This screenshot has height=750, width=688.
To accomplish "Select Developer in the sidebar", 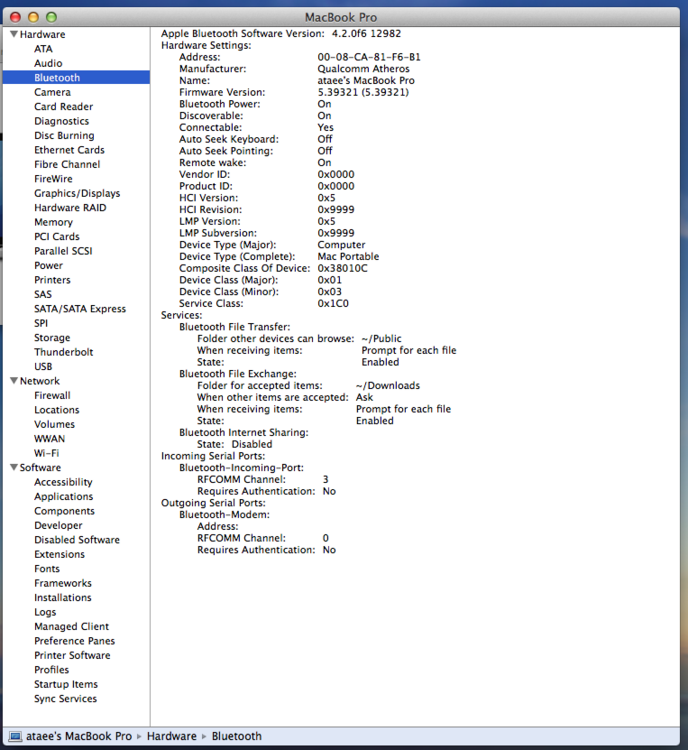I will pos(58,525).
